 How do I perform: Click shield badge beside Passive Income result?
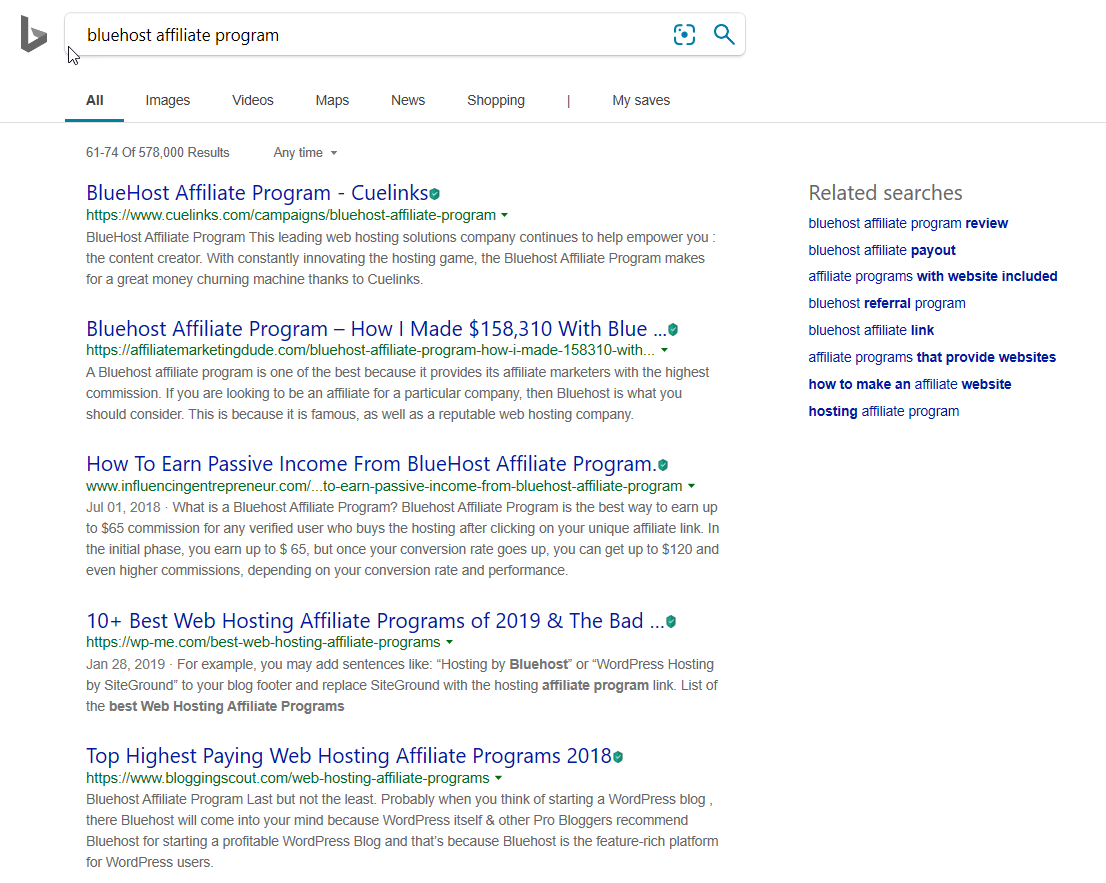pyautogui.click(x=662, y=465)
